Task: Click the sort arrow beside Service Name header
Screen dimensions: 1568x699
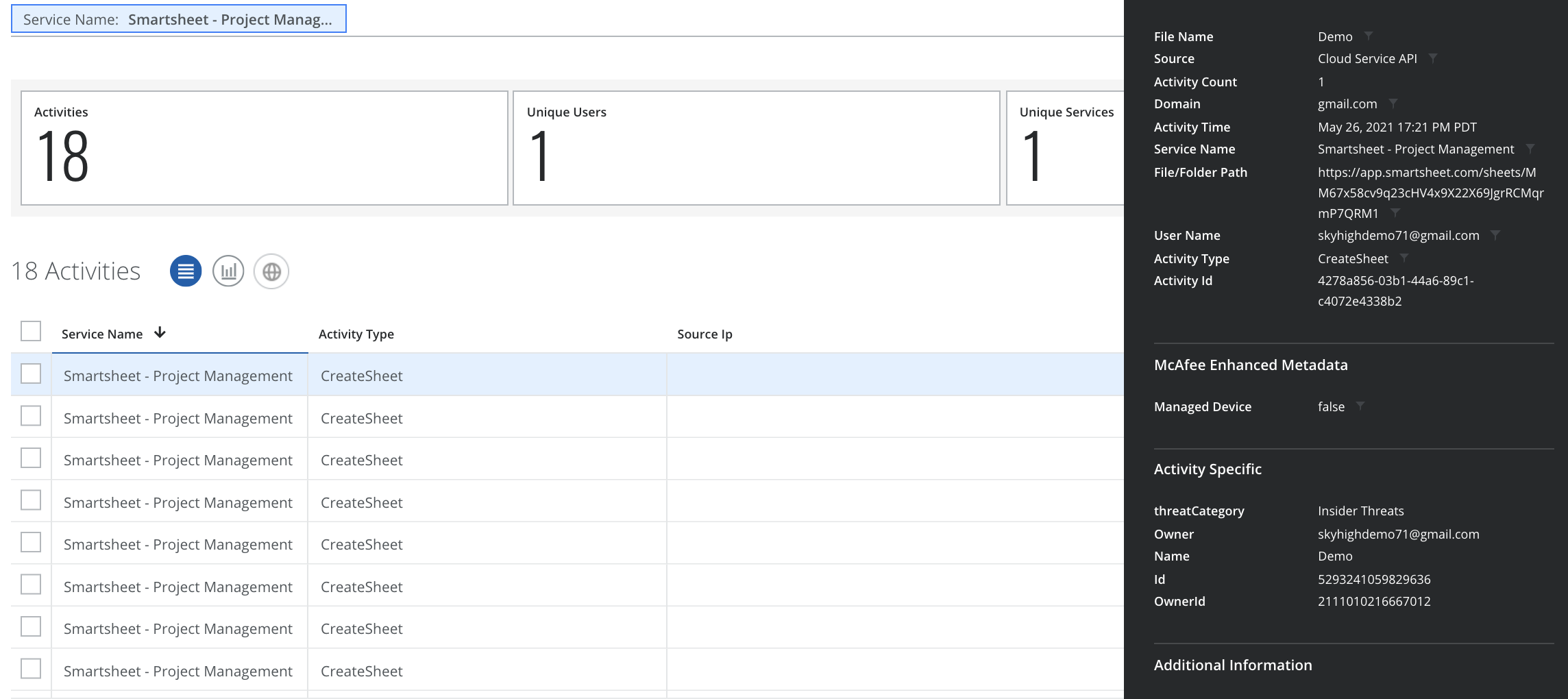Action: coord(160,332)
